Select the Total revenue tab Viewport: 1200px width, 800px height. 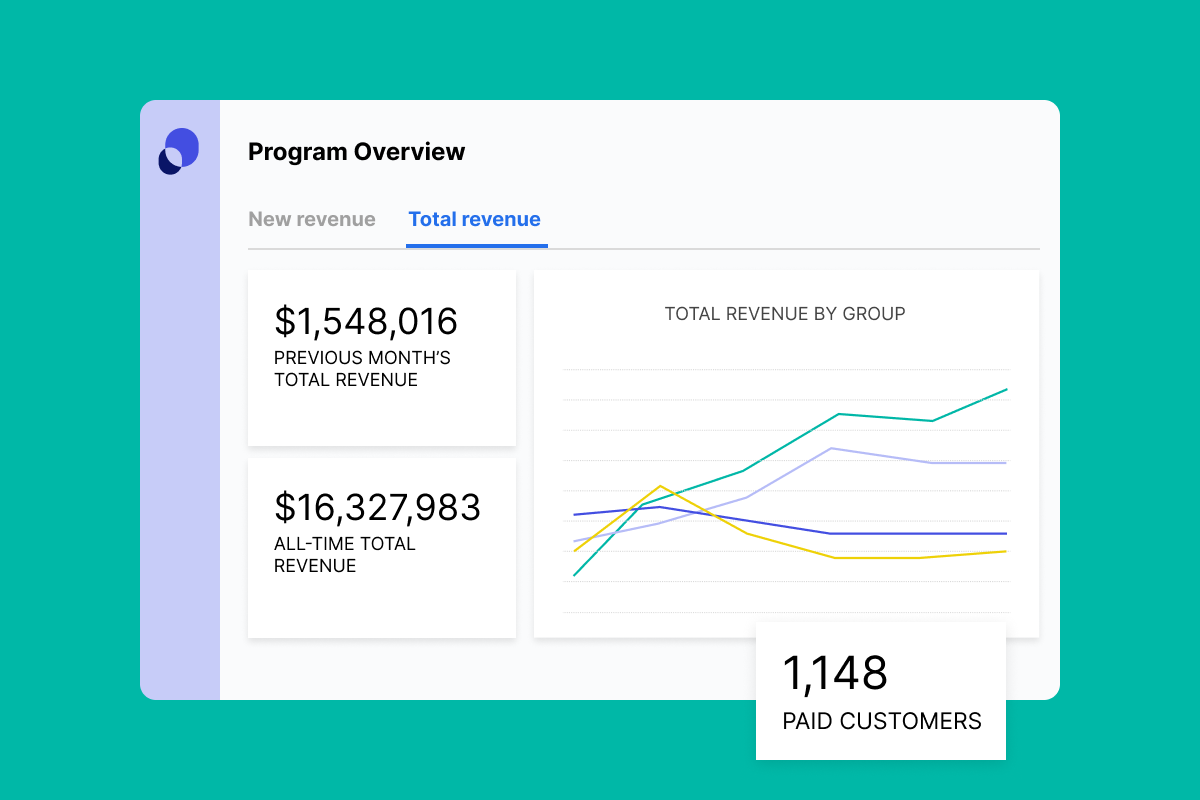tap(475, 219)
